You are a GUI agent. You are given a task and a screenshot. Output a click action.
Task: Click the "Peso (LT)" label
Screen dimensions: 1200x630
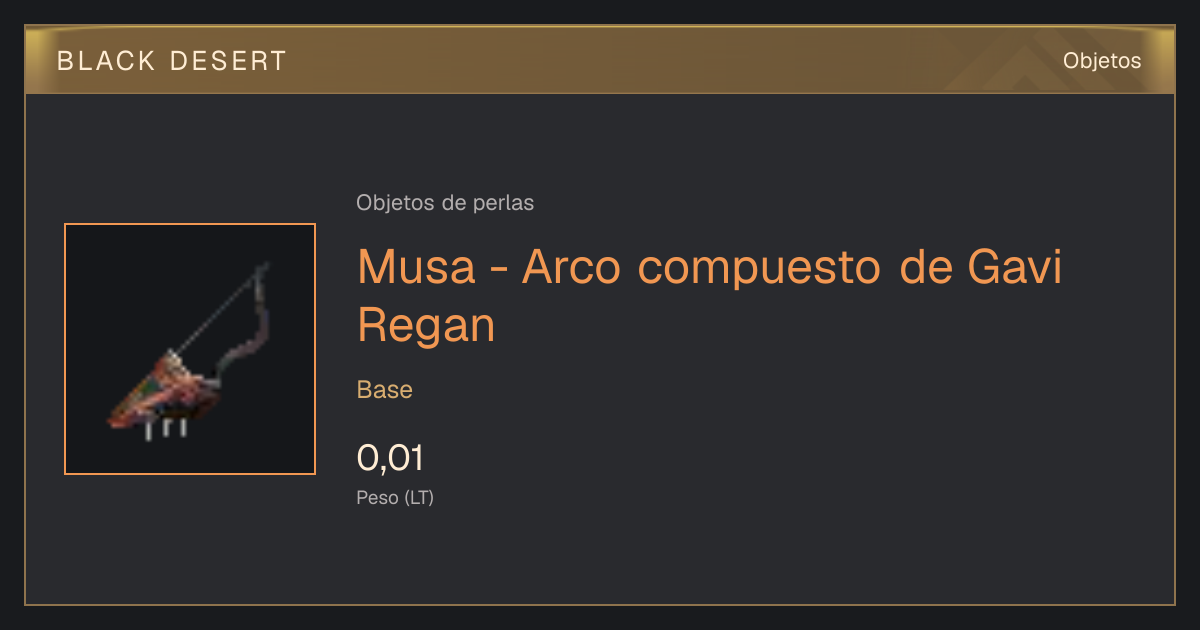pos(395,498)
